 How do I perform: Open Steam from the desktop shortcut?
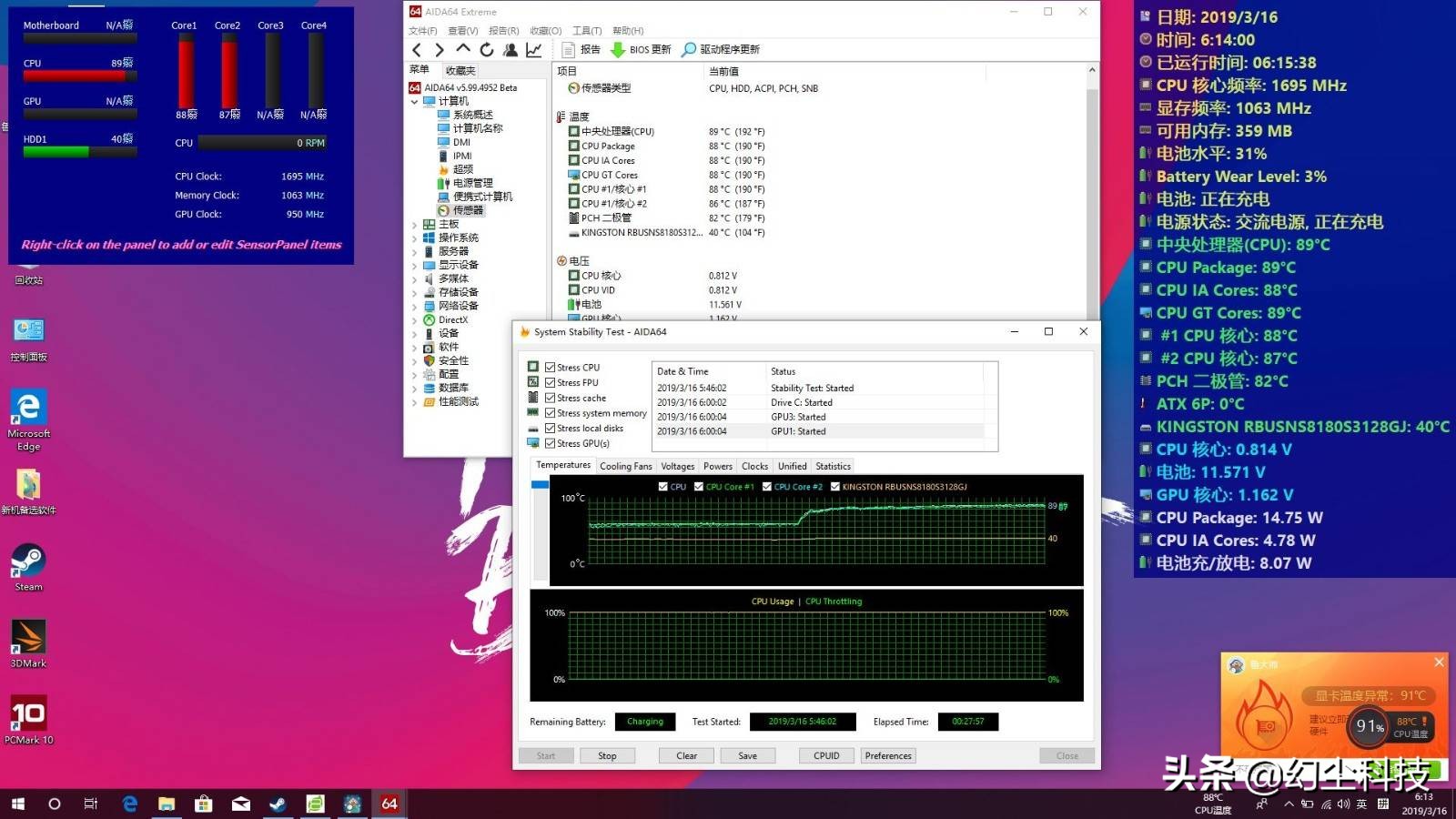pyautogui.click(x=28, y=567)
